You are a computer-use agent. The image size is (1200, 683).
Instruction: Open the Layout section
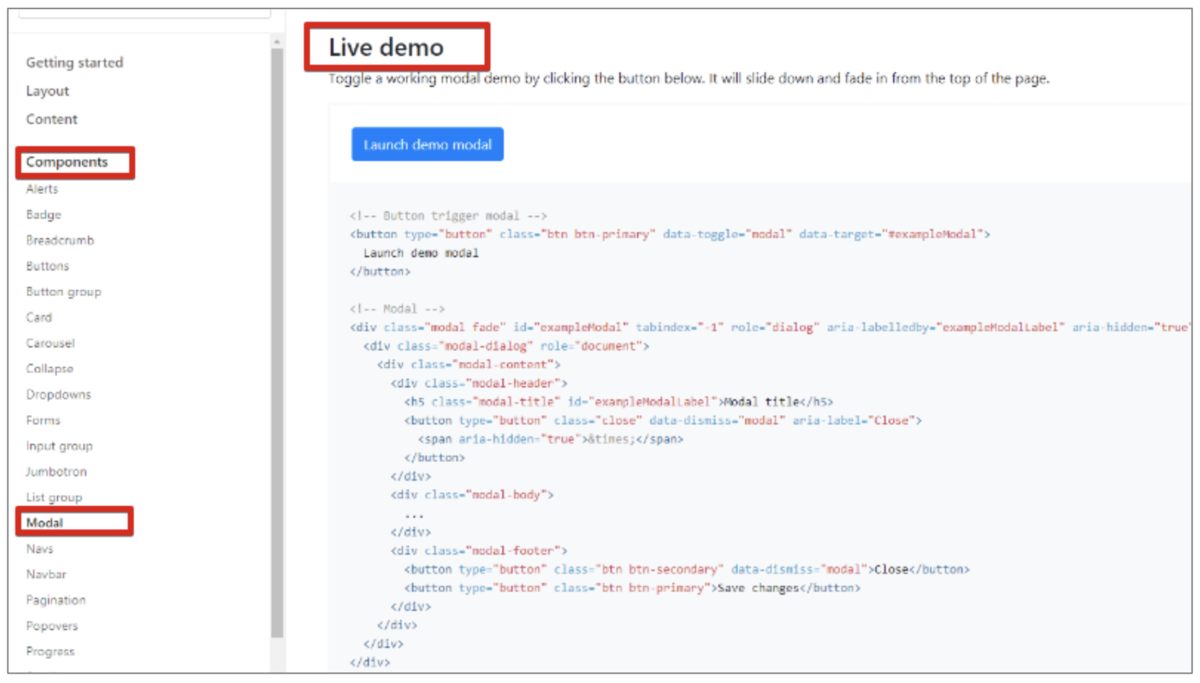[48, 91]
